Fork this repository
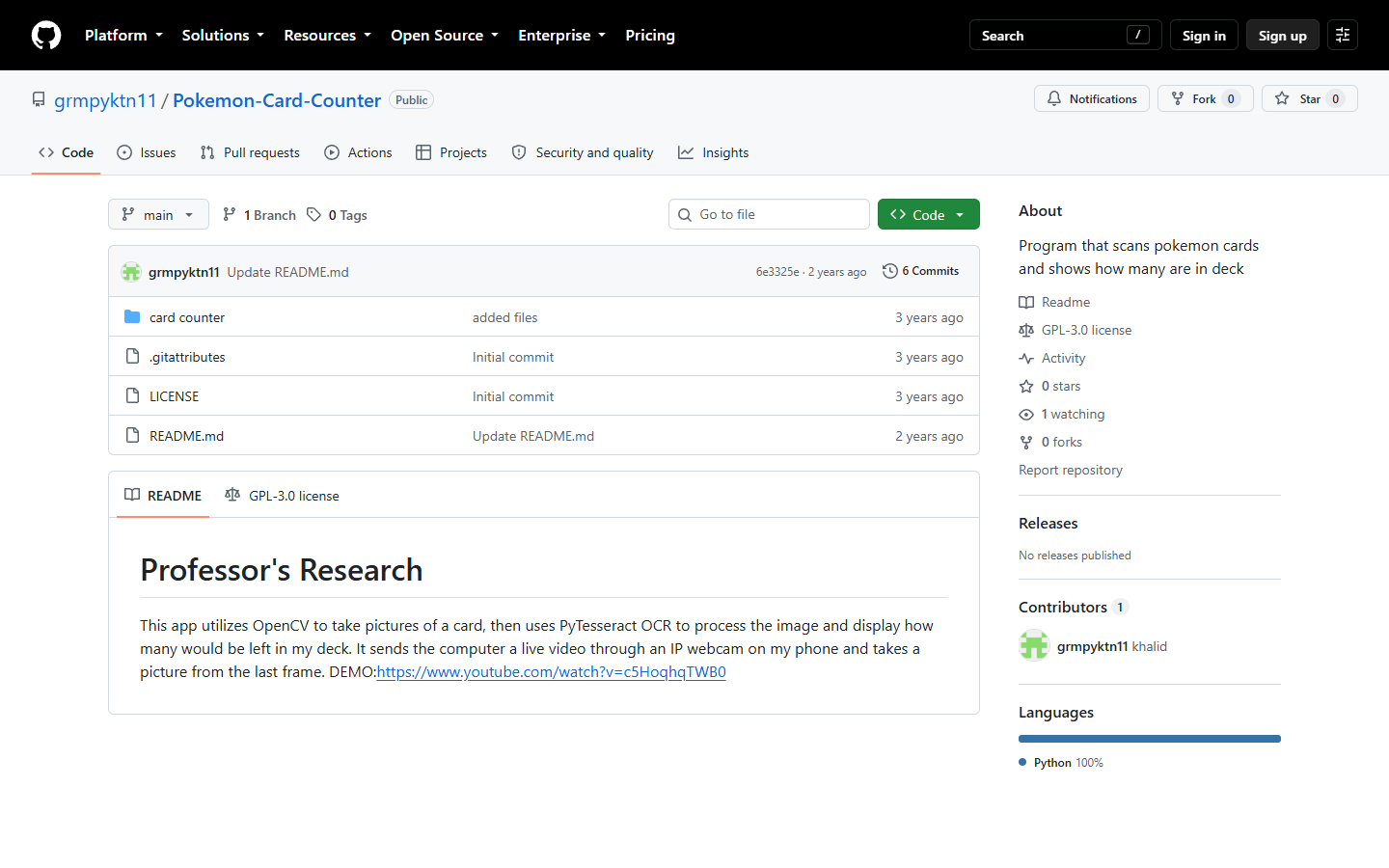The image size is (1389, 868). pos(1205,98)
